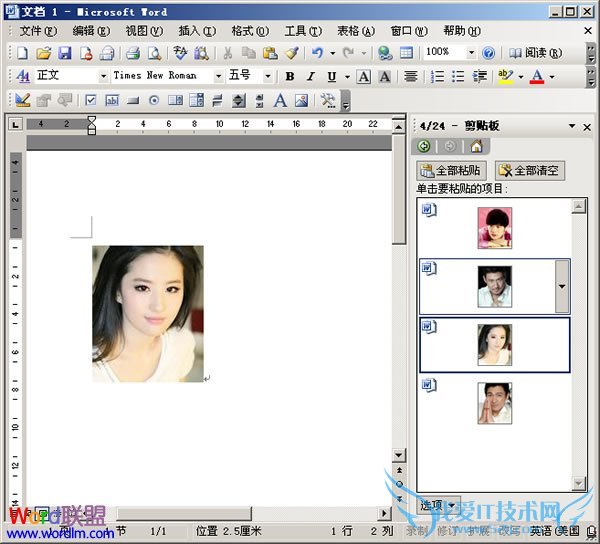Select the first clipboard image thumbnail
The image size is (600, 544).
[494, 227]
